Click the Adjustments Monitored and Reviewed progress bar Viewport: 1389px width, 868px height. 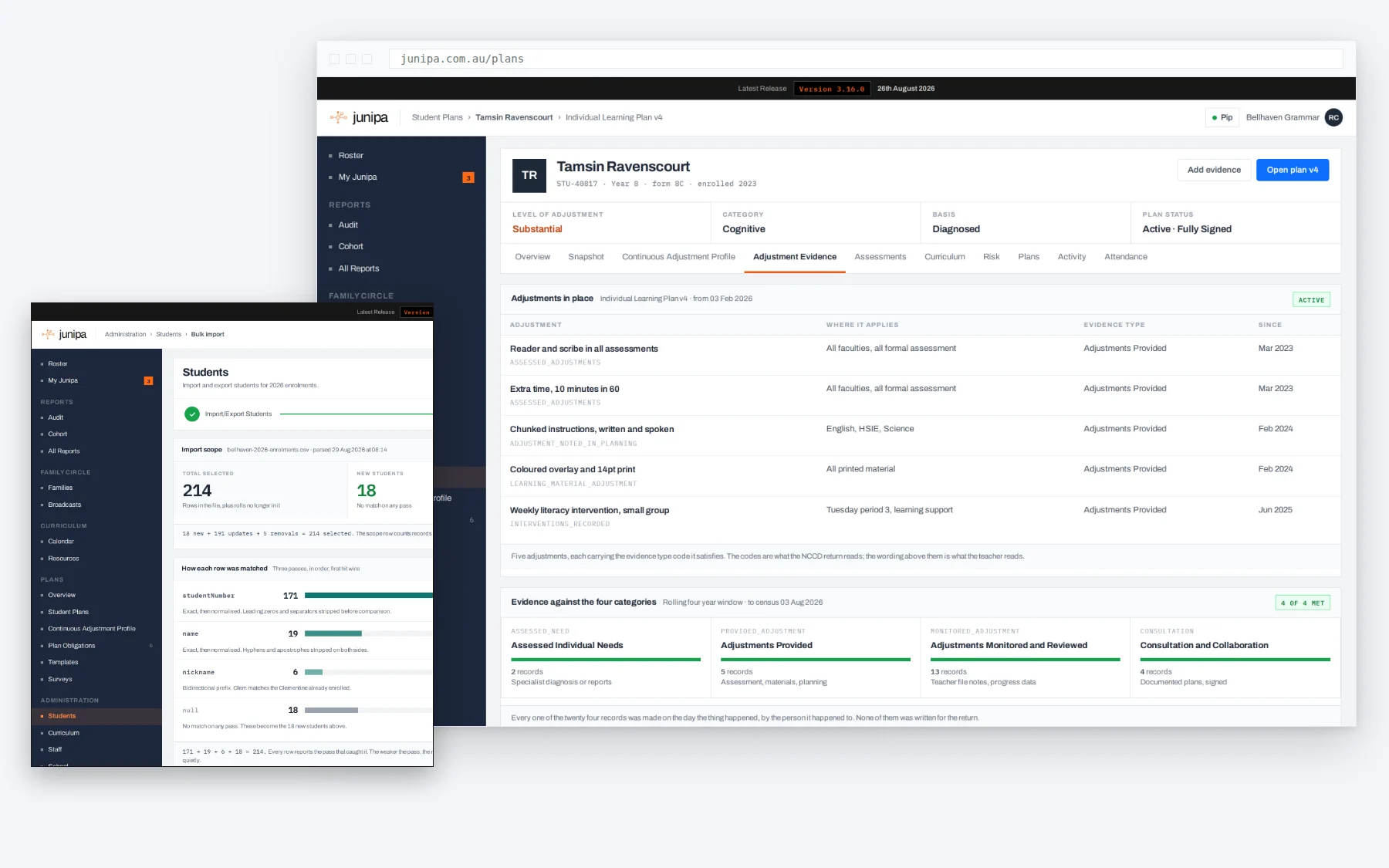pos(1025,660)
